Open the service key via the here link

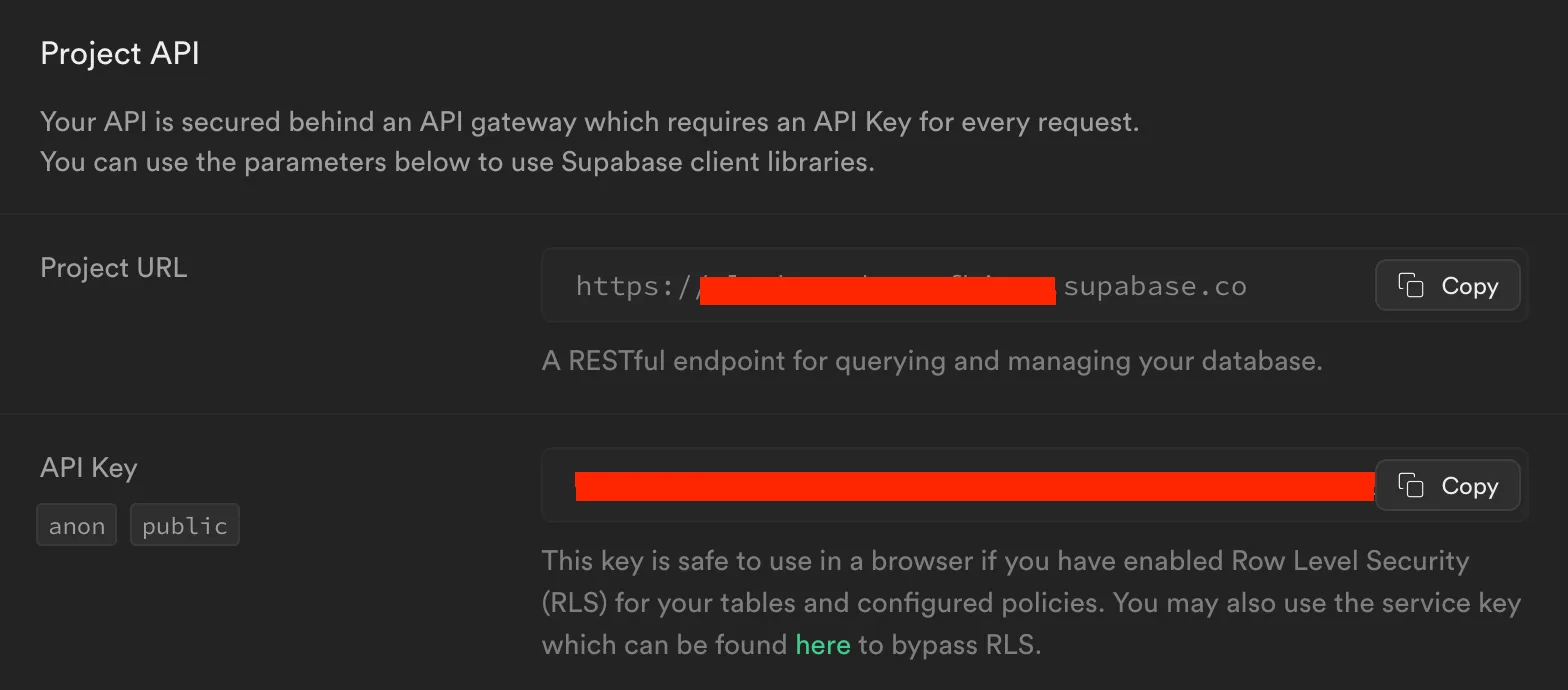[x=822, y=645]
